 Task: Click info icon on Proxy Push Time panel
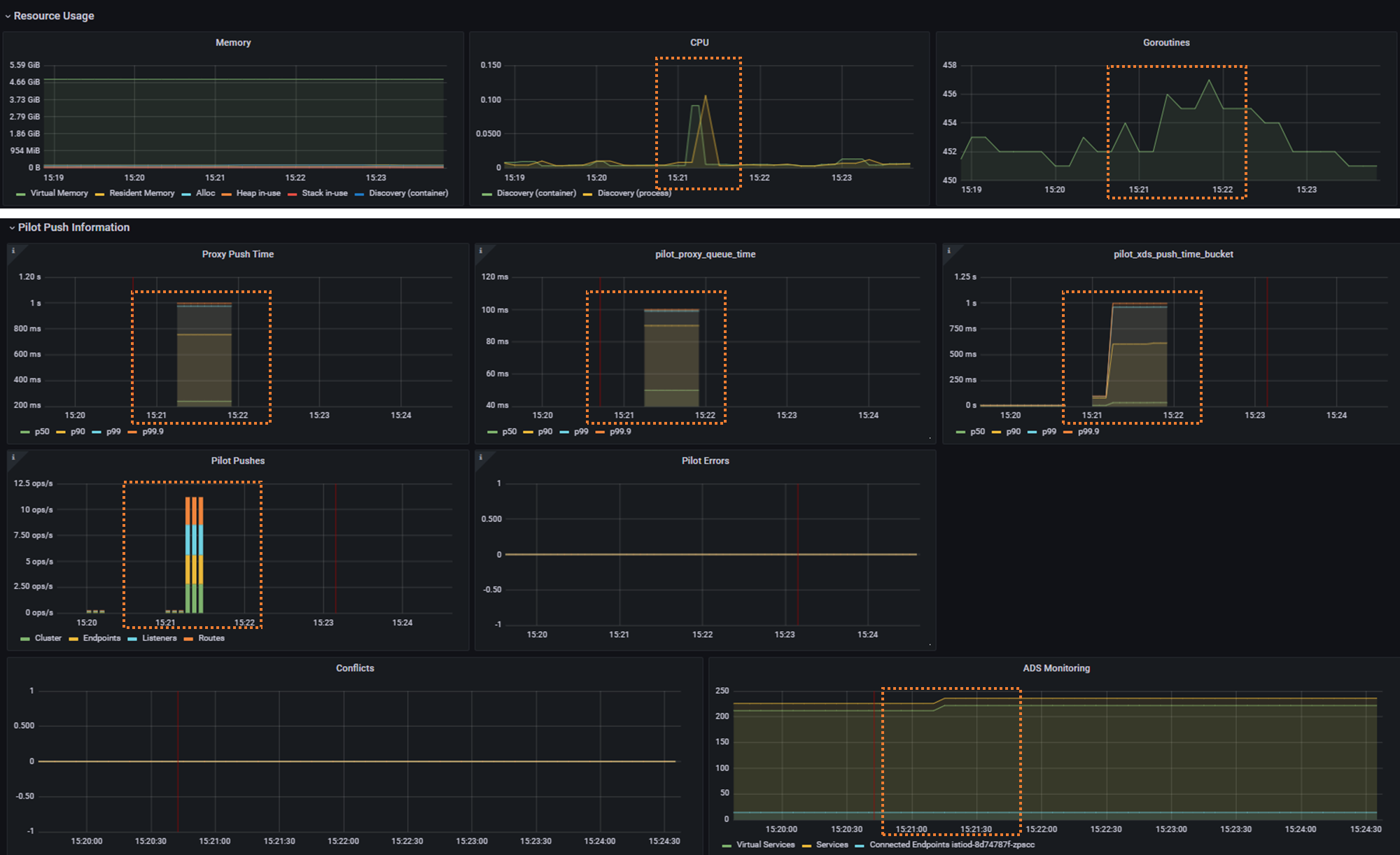[13, 250]
